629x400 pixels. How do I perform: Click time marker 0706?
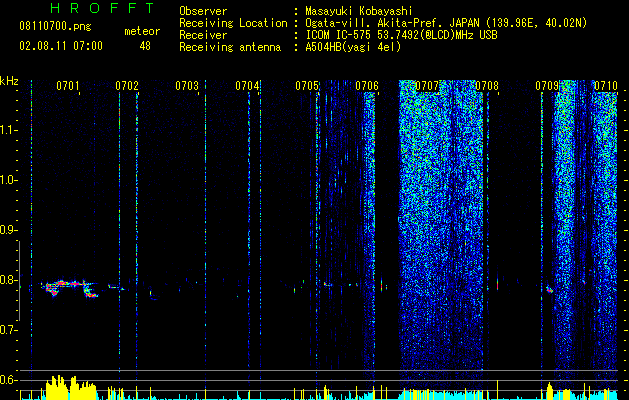(367, 85)
